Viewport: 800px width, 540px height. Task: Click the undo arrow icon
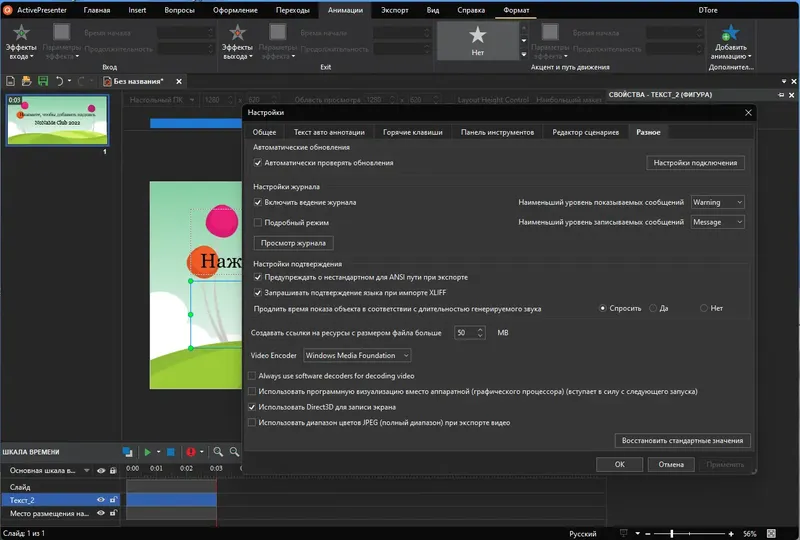pyautogui.click(x=61, y=80)
